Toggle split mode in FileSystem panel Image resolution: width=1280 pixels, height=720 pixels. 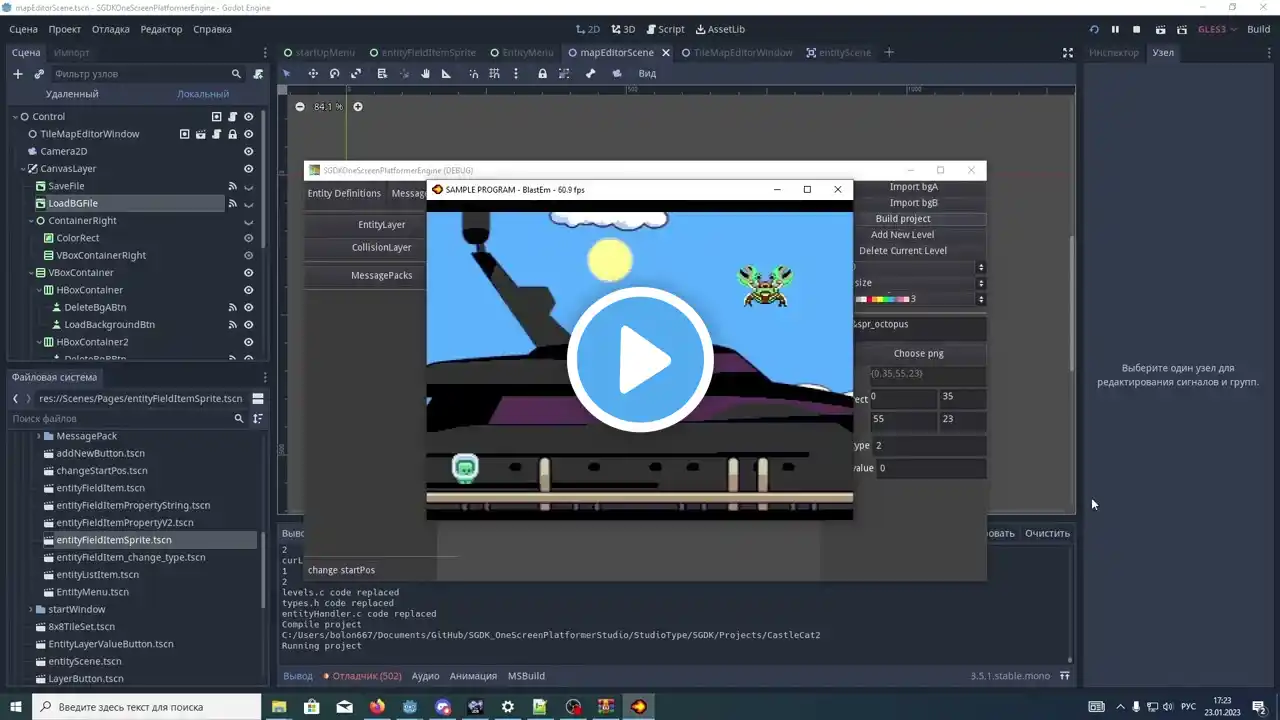[258, 398]
